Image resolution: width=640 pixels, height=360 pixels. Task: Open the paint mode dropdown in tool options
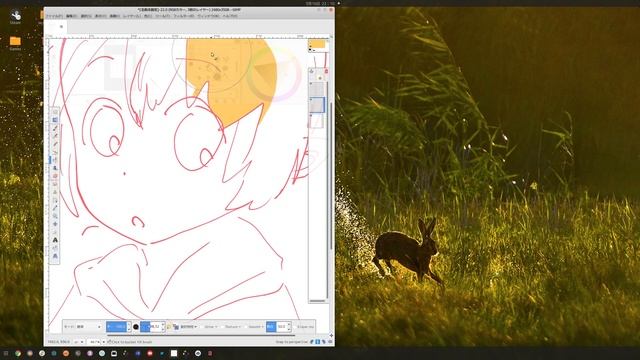[89, 327]
